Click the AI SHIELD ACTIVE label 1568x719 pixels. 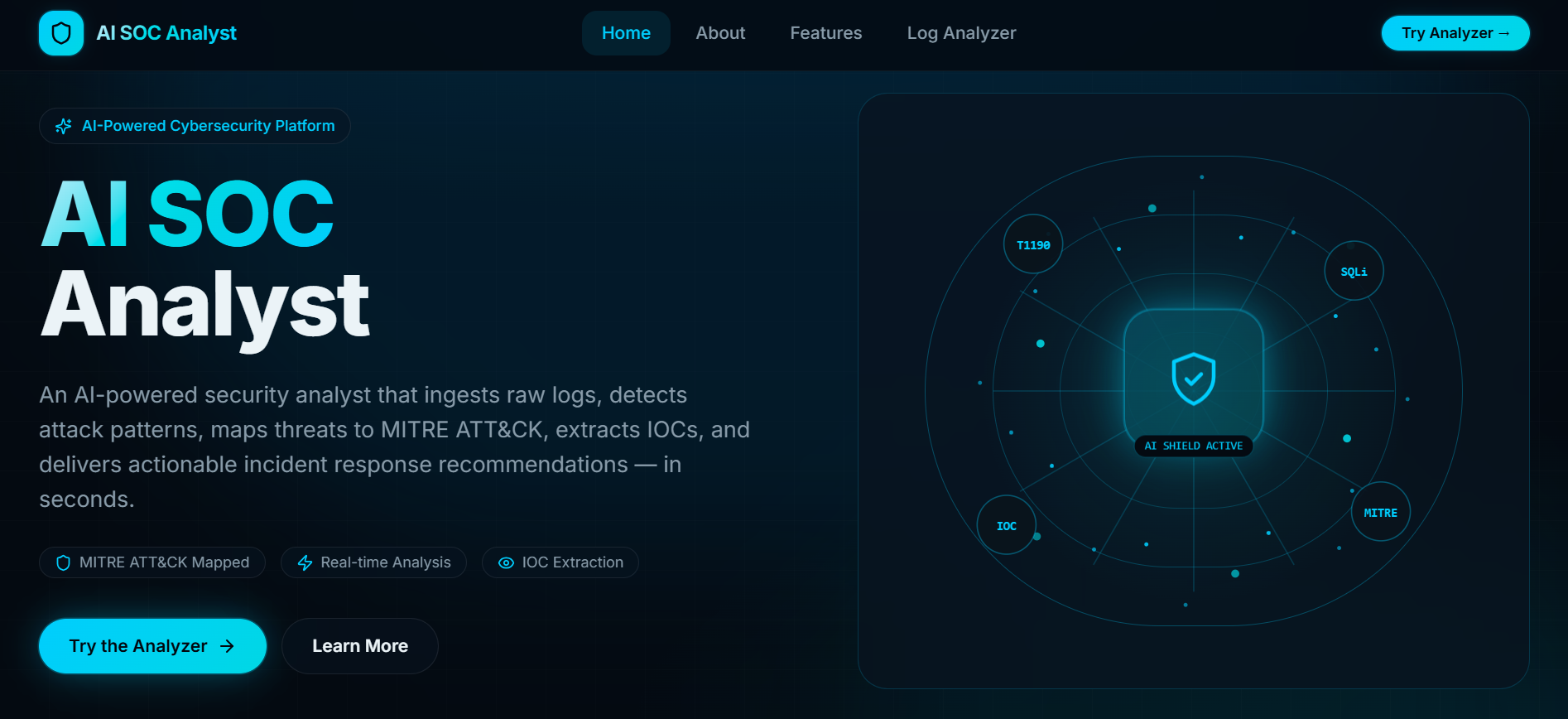1194,446
